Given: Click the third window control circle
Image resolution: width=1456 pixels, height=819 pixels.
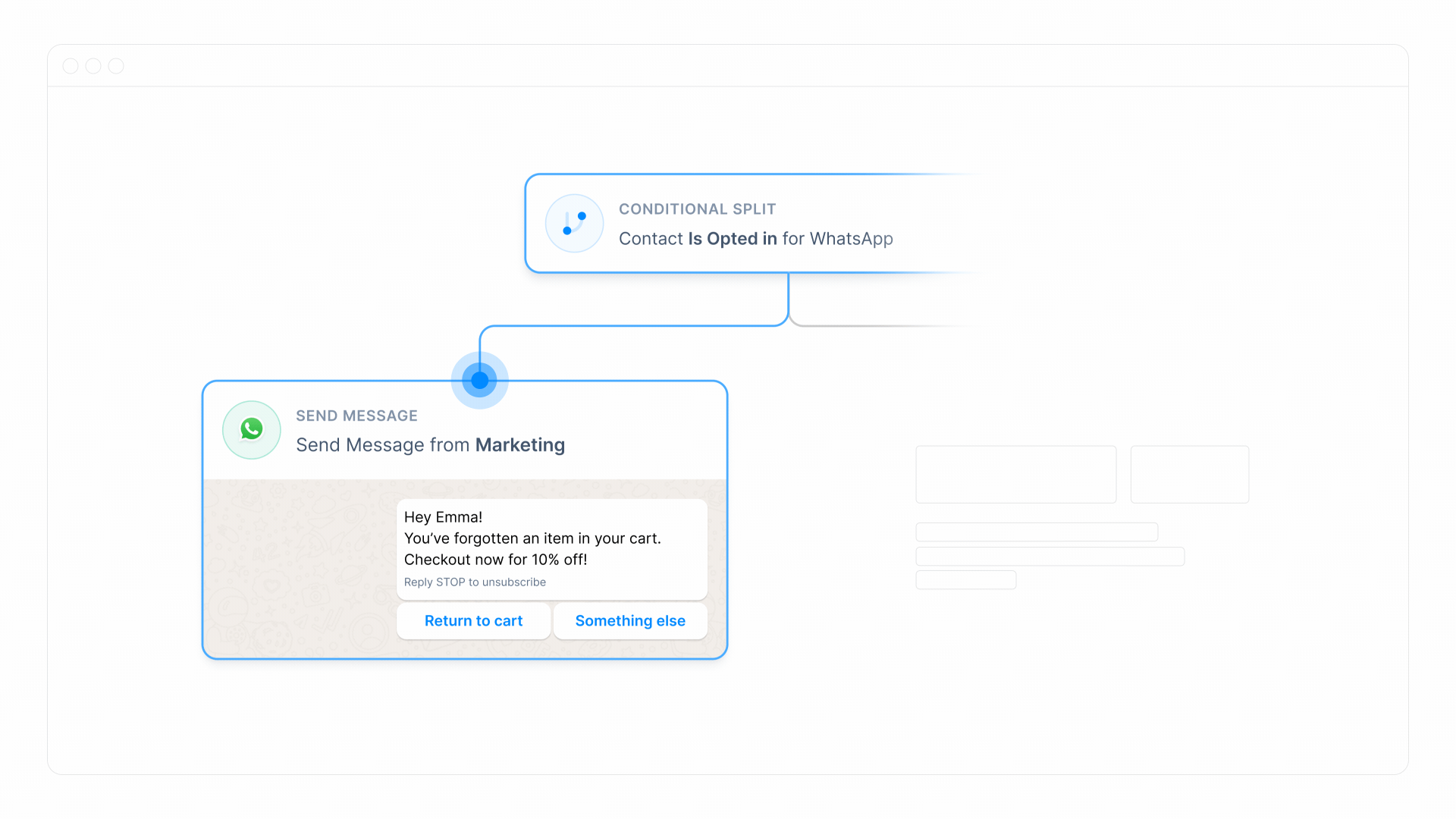Looking at the screenshot, I should pyautogui.click(x=116, y=66).
